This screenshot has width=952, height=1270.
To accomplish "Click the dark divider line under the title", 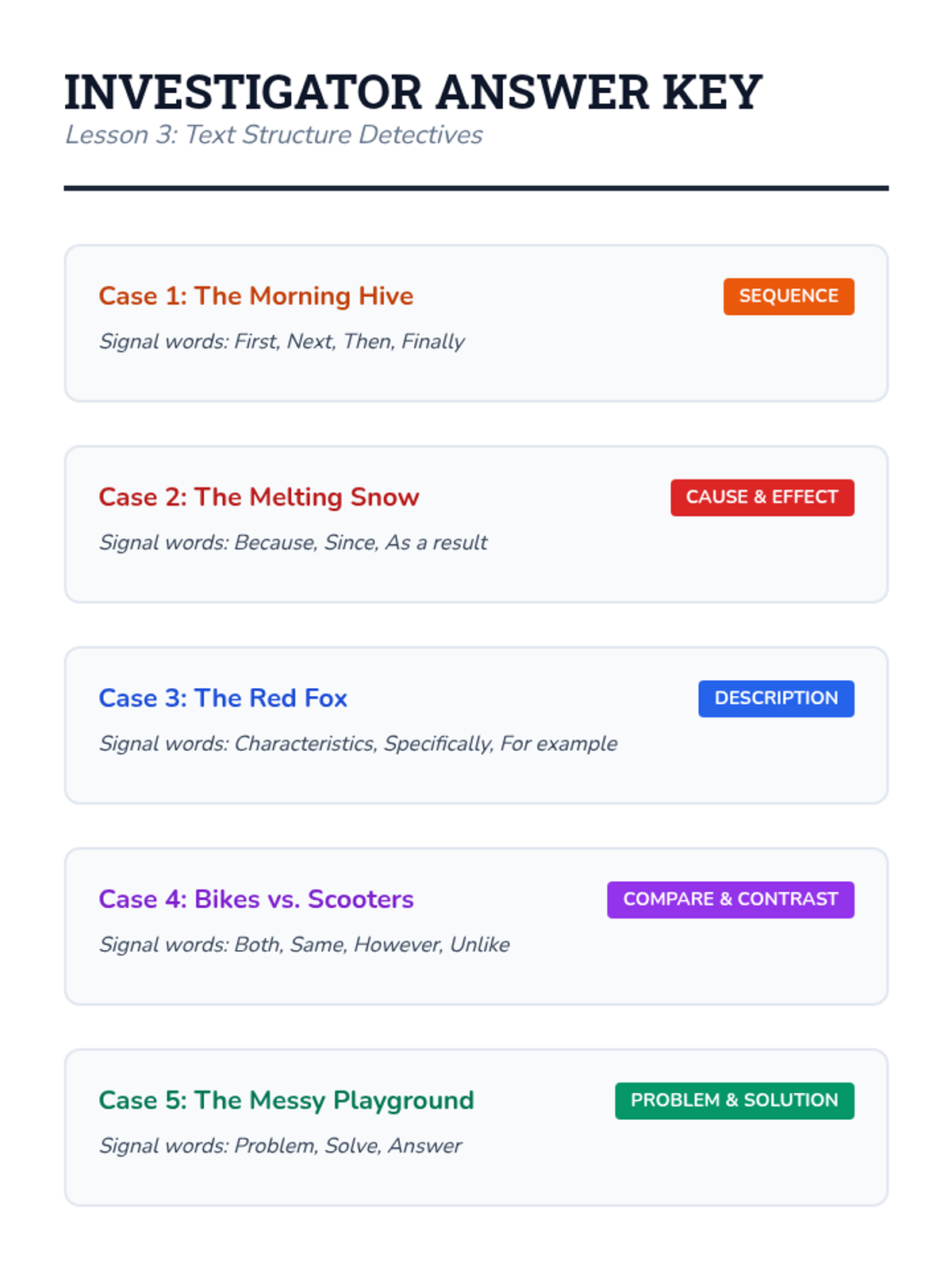I will point(476,188).
